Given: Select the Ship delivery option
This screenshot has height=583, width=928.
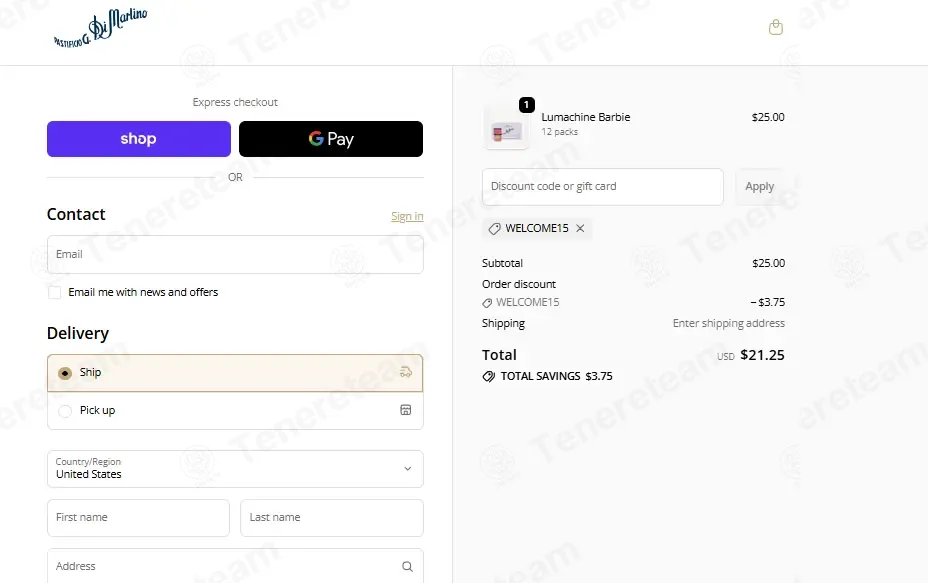Looking at the screenshot, I should tap(235, 373).
